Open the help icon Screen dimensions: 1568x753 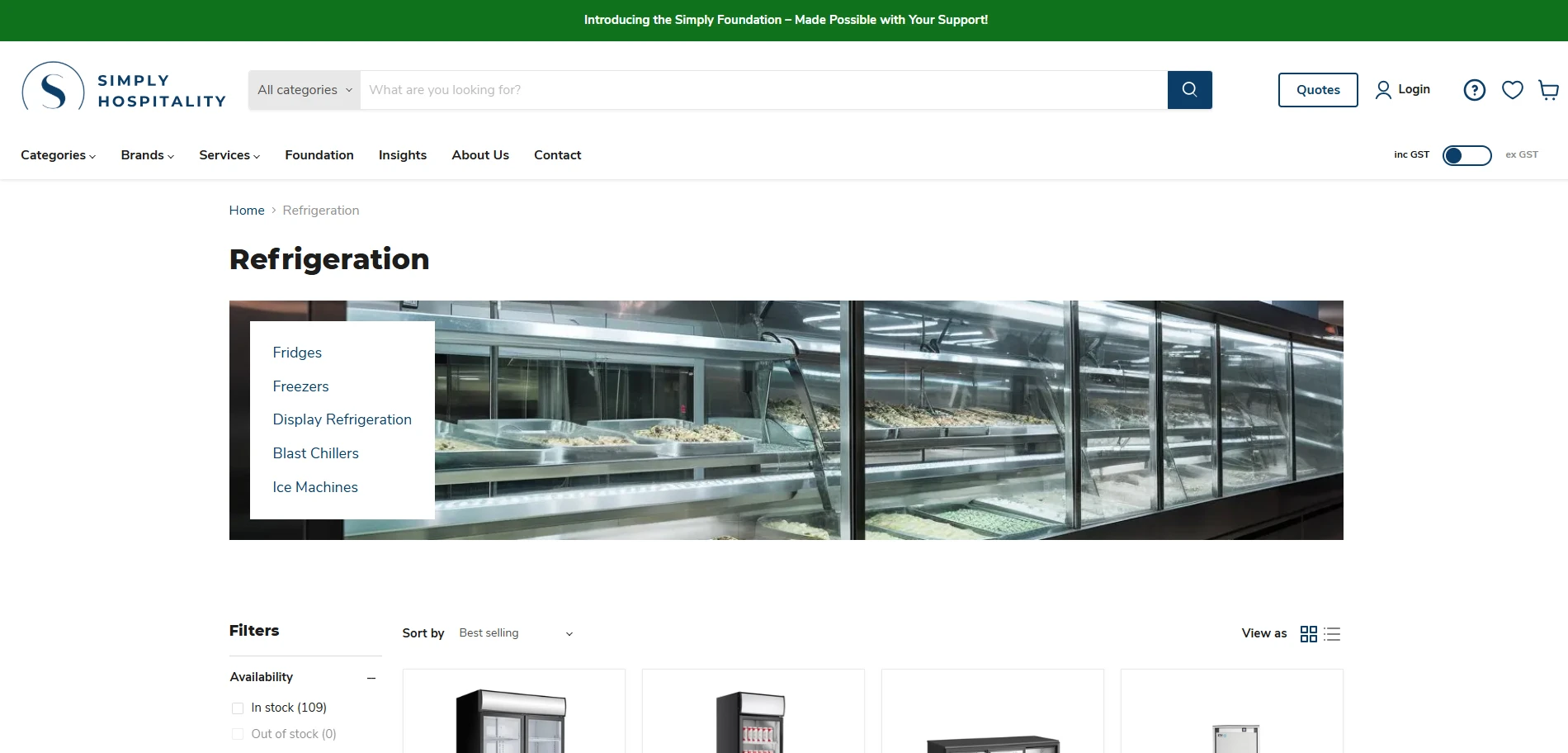point(1474,90)
